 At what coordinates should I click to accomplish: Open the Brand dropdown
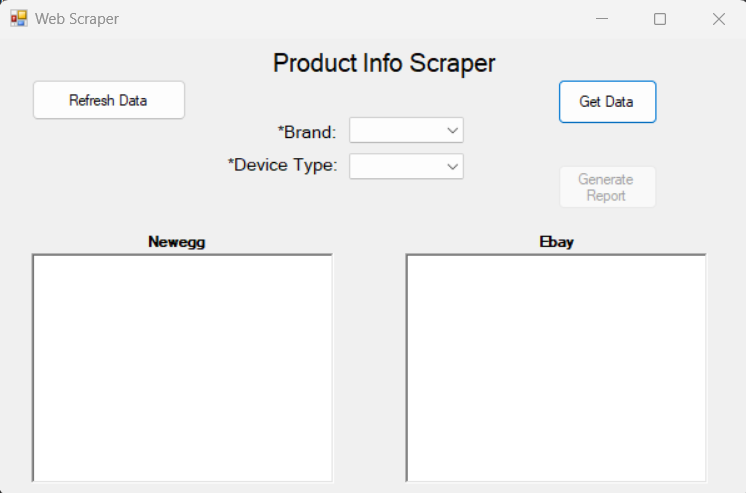pos(406,130)
